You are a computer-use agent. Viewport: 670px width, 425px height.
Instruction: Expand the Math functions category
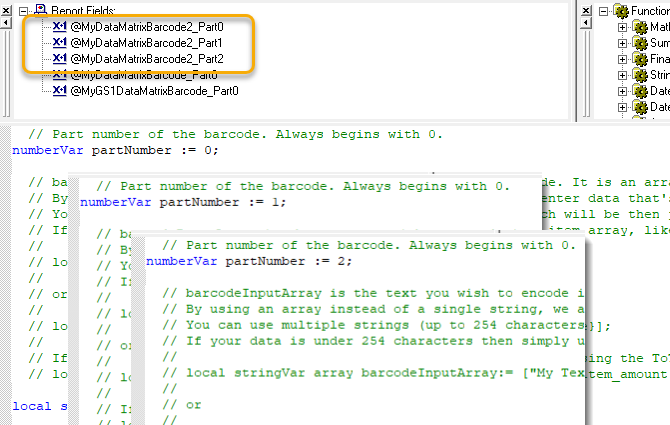623,27
